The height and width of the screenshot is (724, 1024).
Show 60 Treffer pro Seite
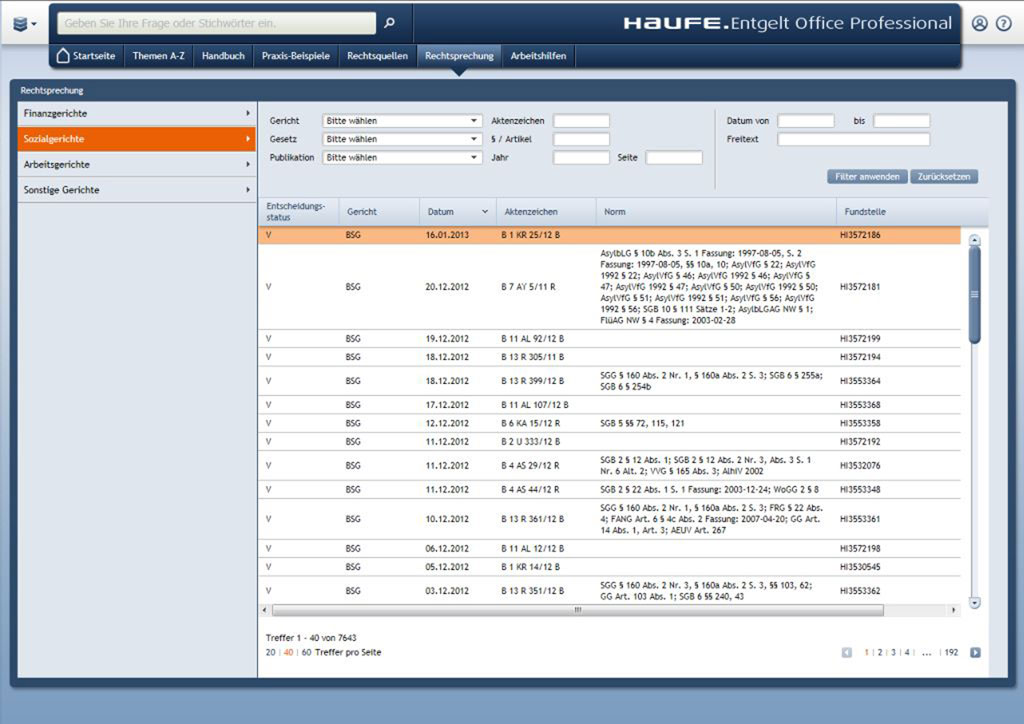tap(306, 652)
